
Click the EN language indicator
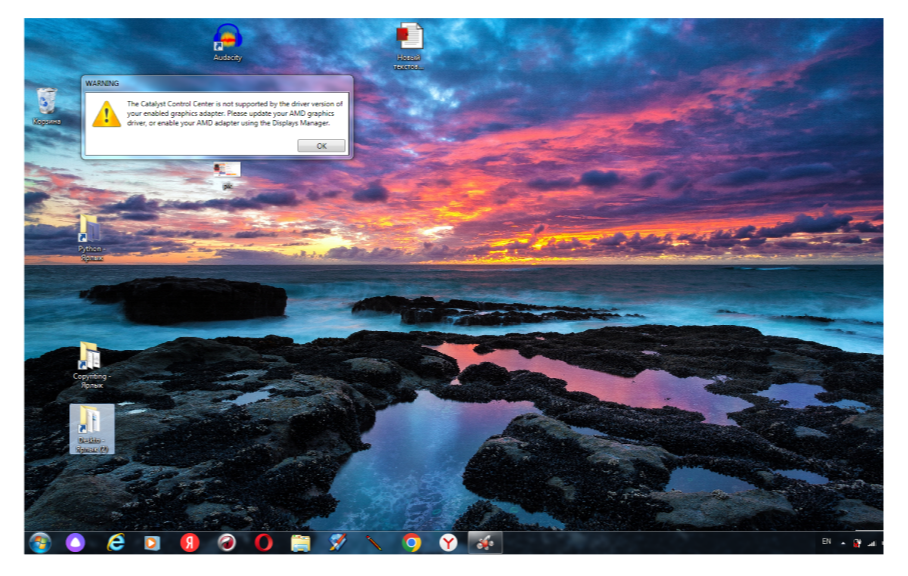pyautogui.click(x=826, y=542)
